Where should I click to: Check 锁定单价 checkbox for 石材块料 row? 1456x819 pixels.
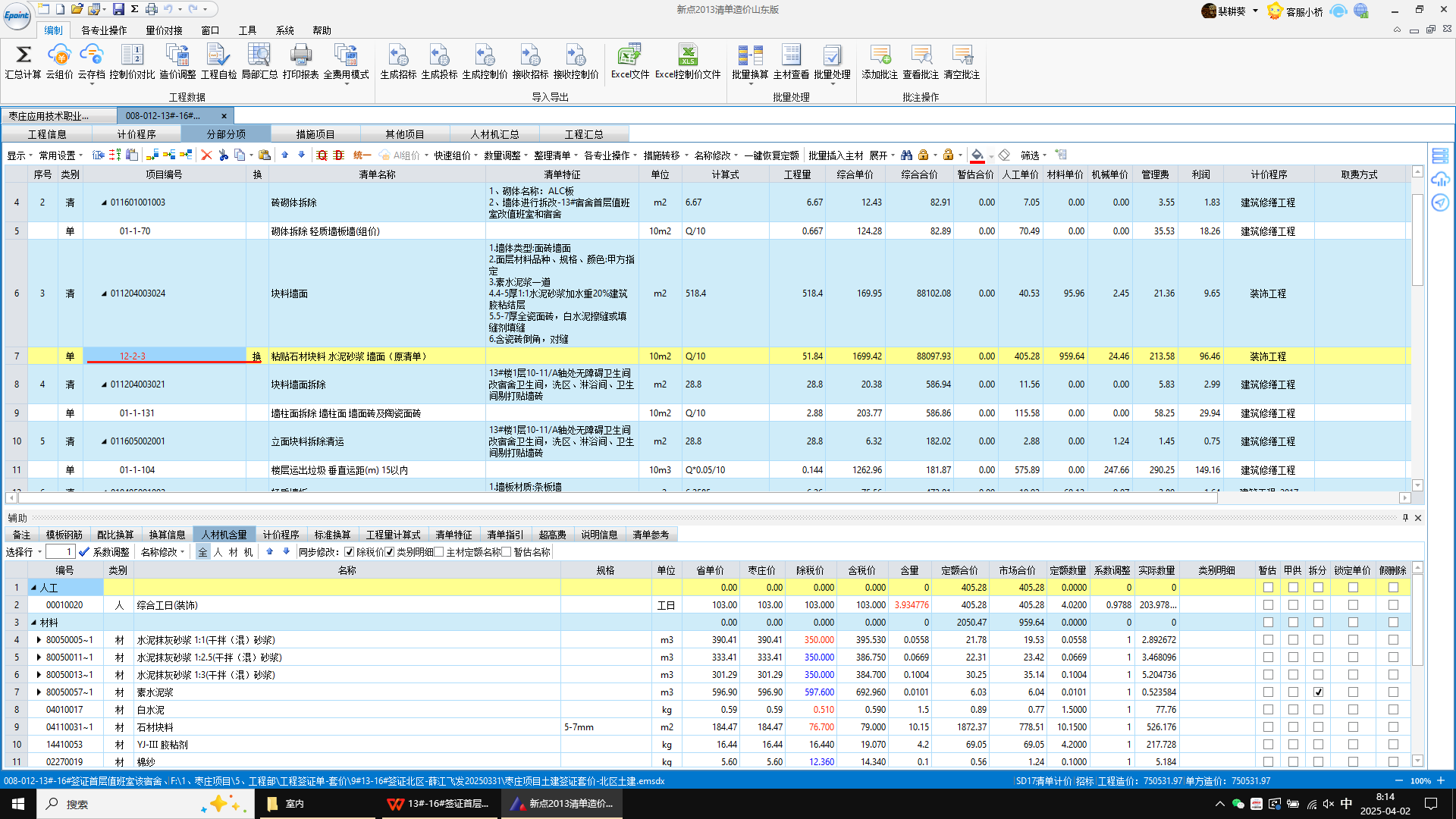pos(1353,727)
